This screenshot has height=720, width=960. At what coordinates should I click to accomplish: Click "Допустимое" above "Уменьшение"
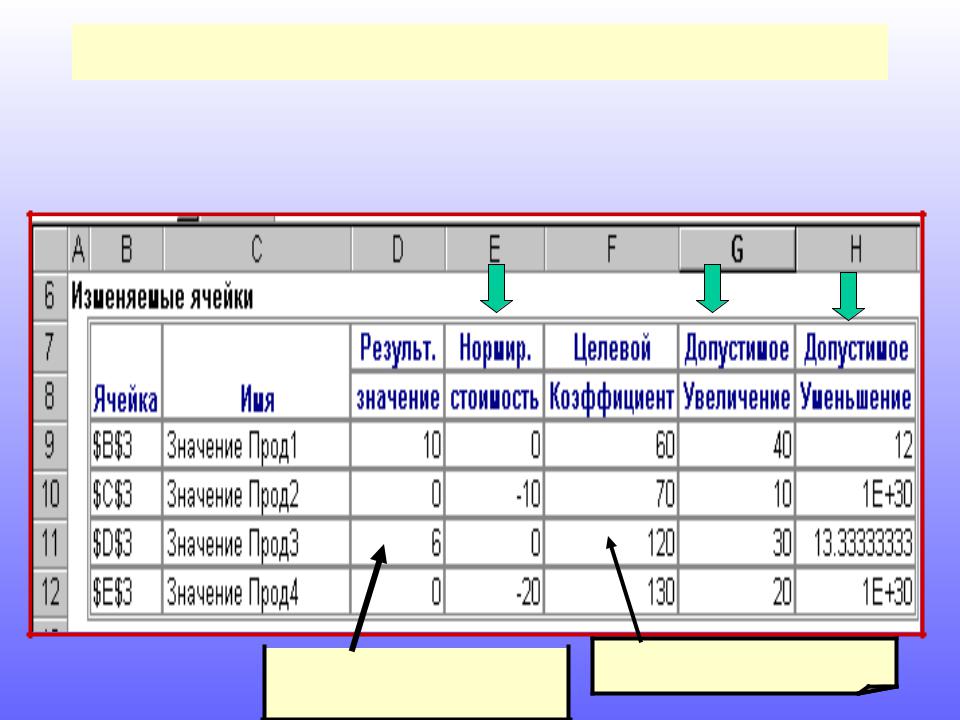coord(855,348)
